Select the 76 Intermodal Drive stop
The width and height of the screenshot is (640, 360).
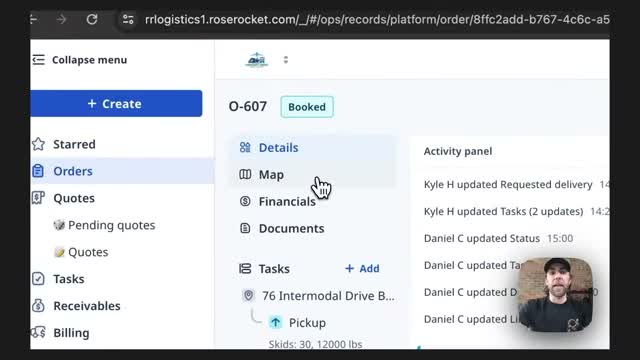[x=328, y=296]
